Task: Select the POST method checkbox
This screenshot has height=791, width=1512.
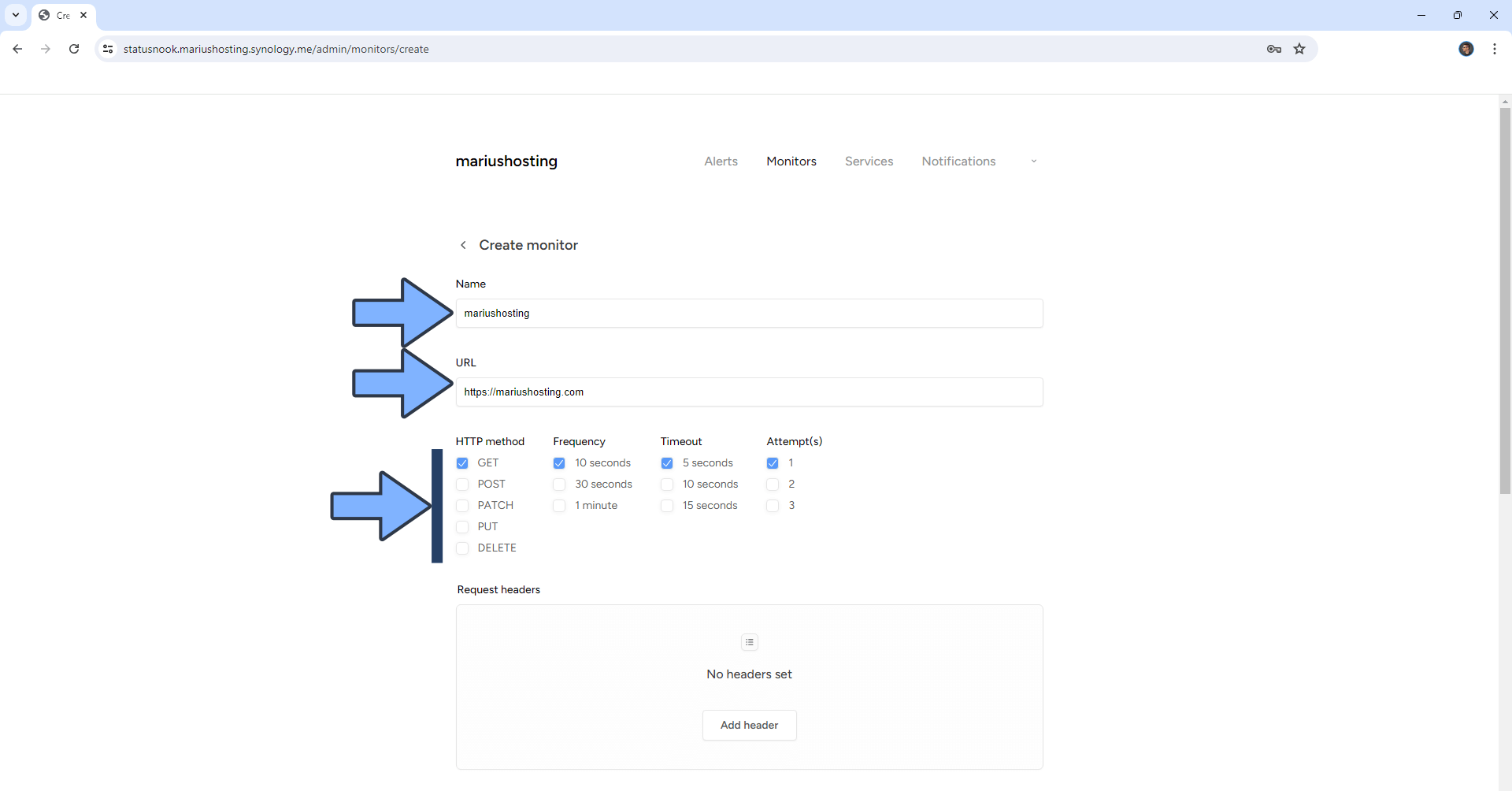Action: (x=462, y=485)
